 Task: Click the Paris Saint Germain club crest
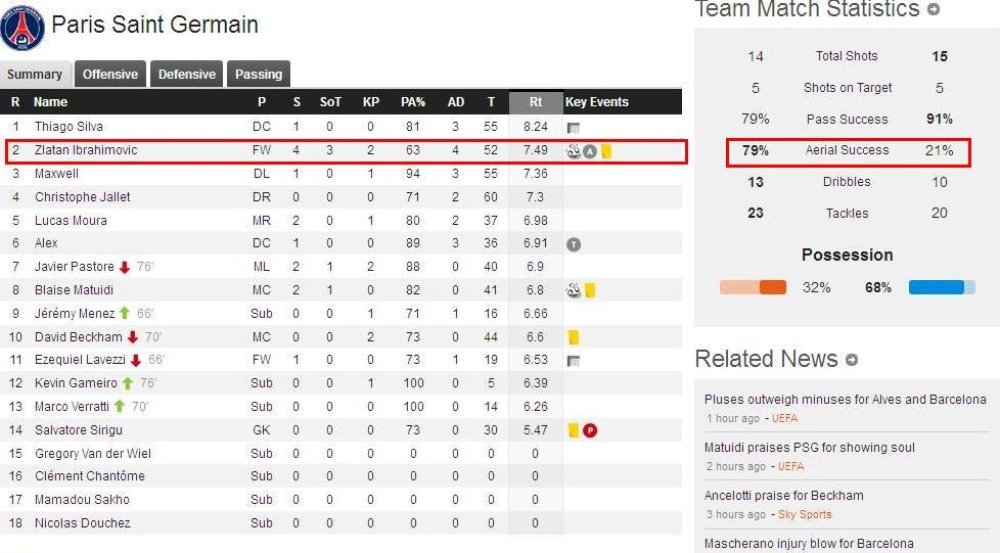(x=23, y=27)
